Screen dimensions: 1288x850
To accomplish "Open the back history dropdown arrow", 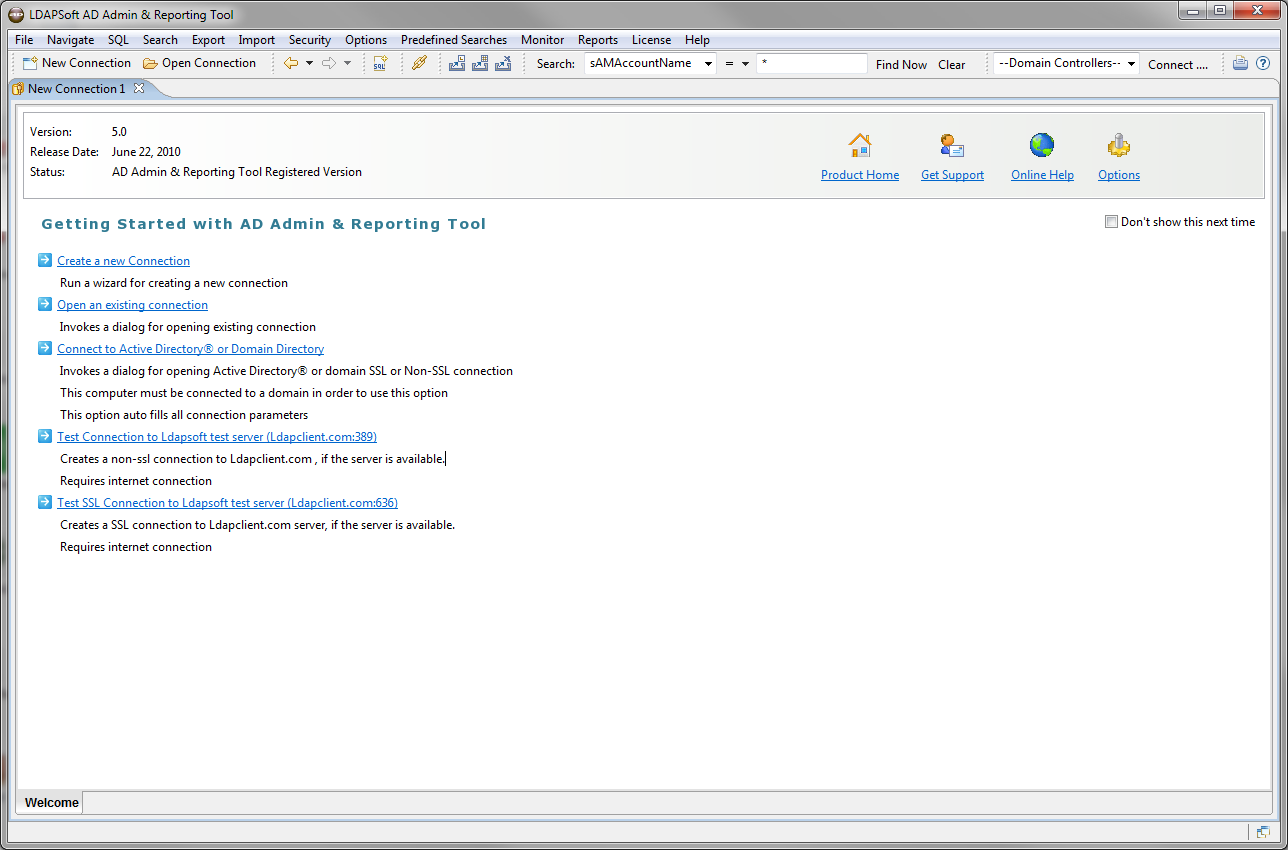I will point(309,63).
